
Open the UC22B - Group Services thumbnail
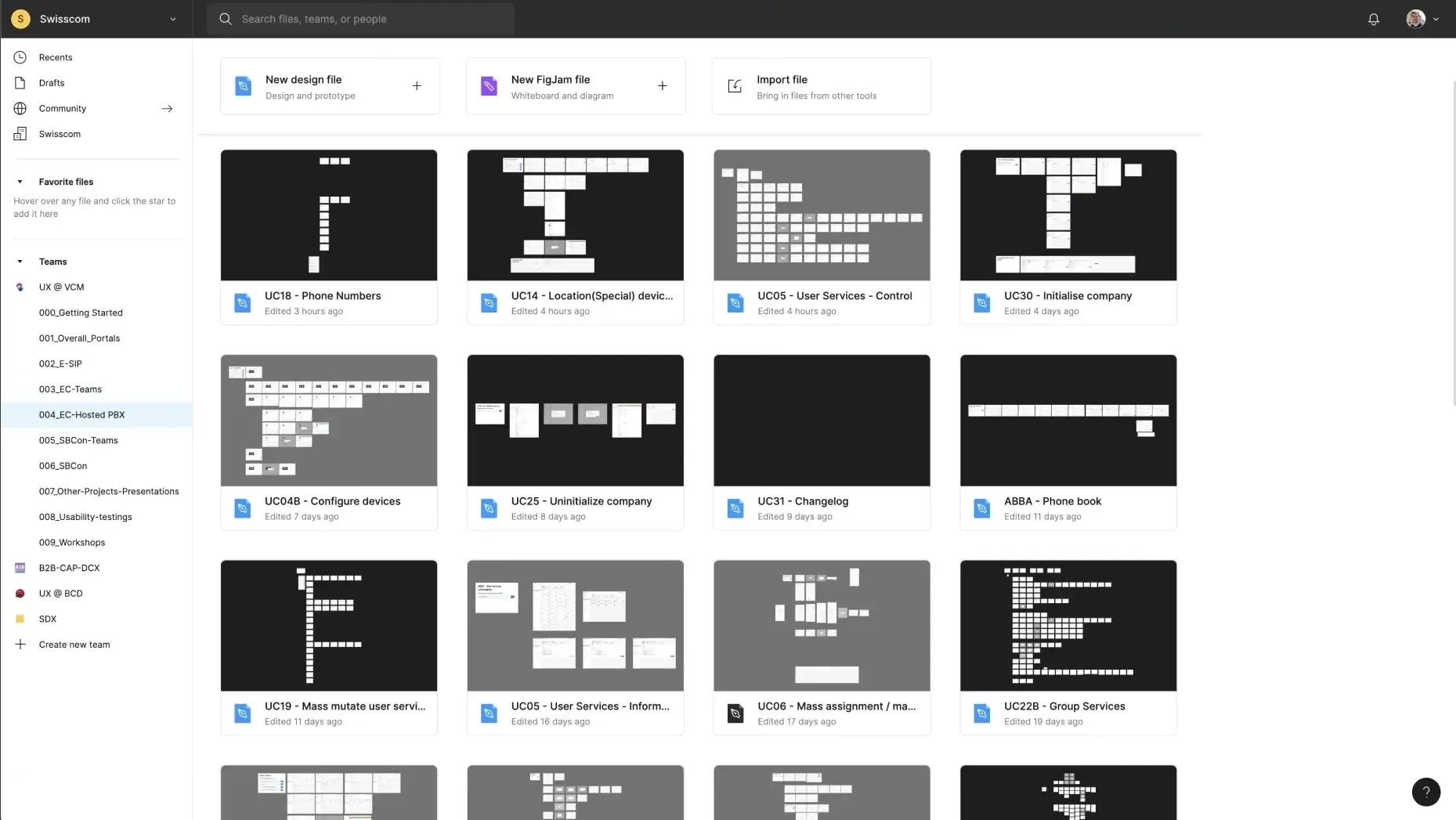coord(1068,625)
